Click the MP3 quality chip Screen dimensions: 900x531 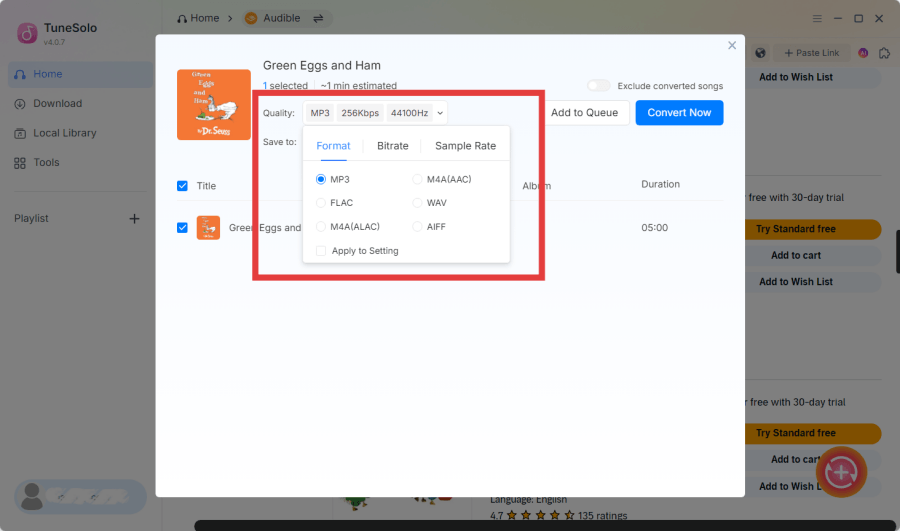[320, 113]
